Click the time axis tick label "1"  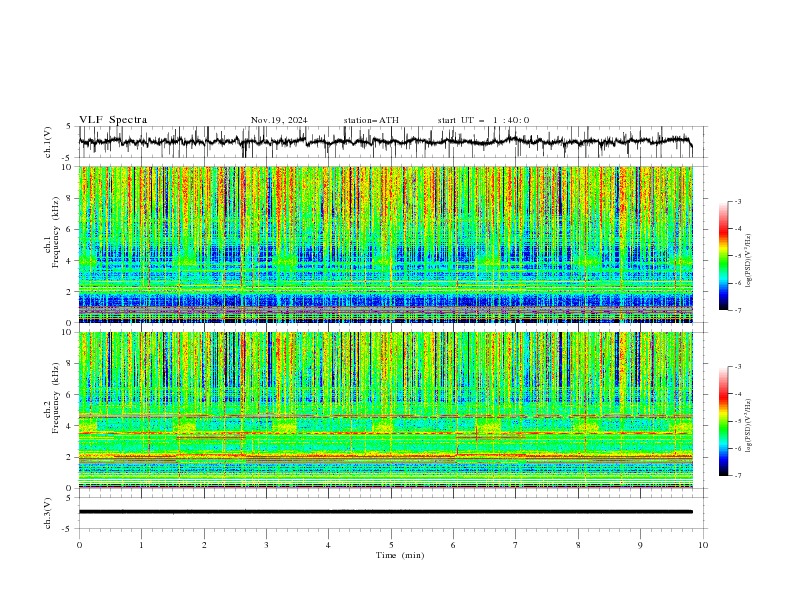click(141, 545)
